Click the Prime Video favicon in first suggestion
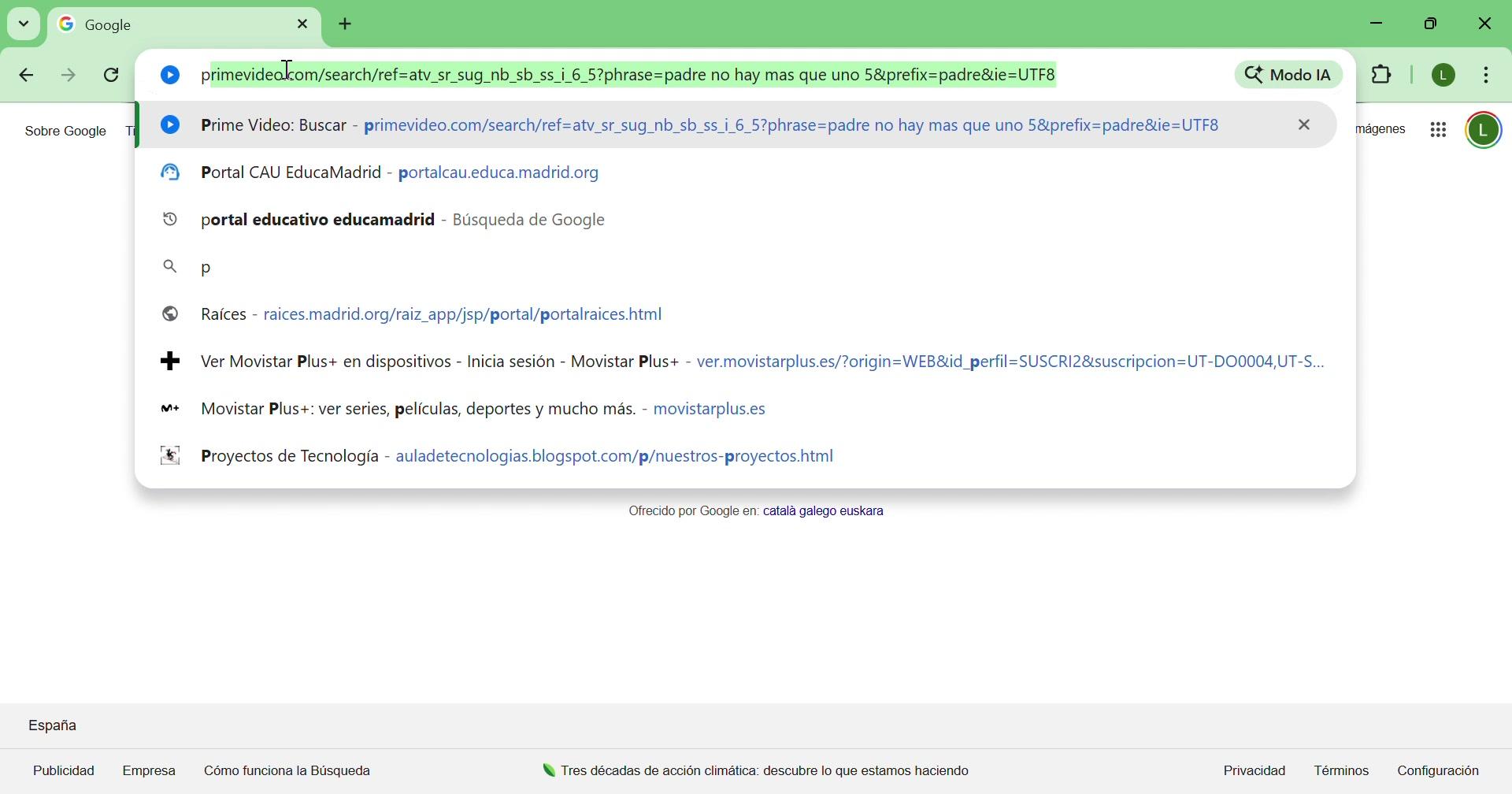Viewport: 1512px width, 794px height. (x=170, y=124)
